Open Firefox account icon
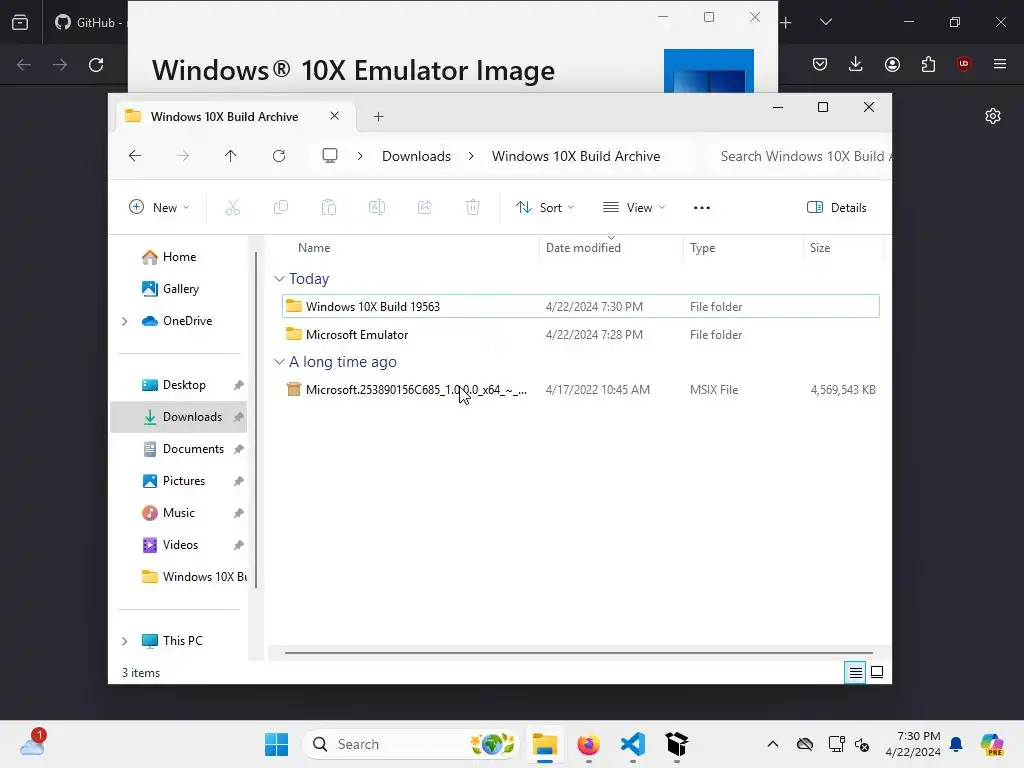This screenshot has height=768, width=1024. (x=892, y=64)
